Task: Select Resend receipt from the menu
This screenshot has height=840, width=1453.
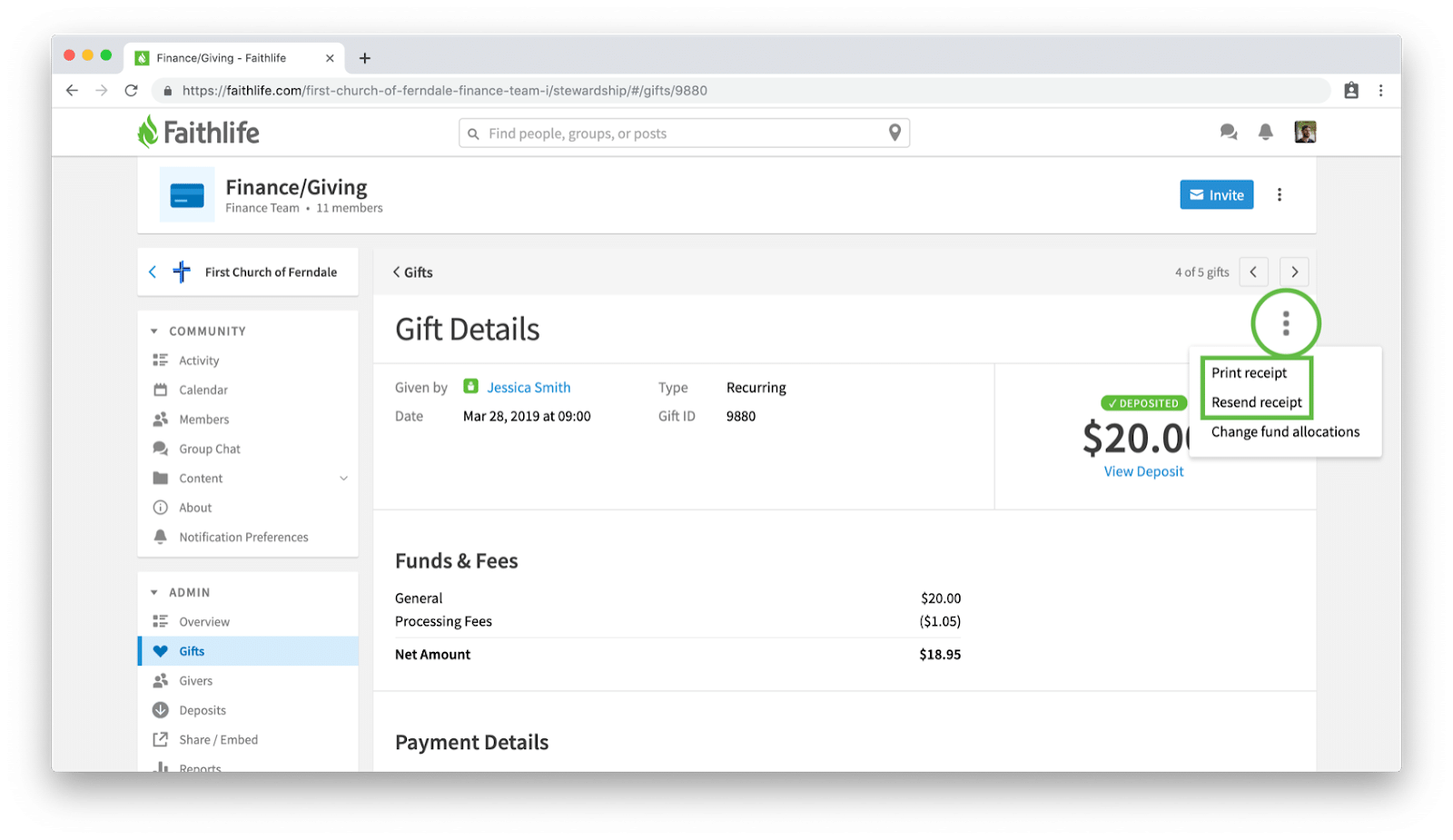Action: [1256, 402]
